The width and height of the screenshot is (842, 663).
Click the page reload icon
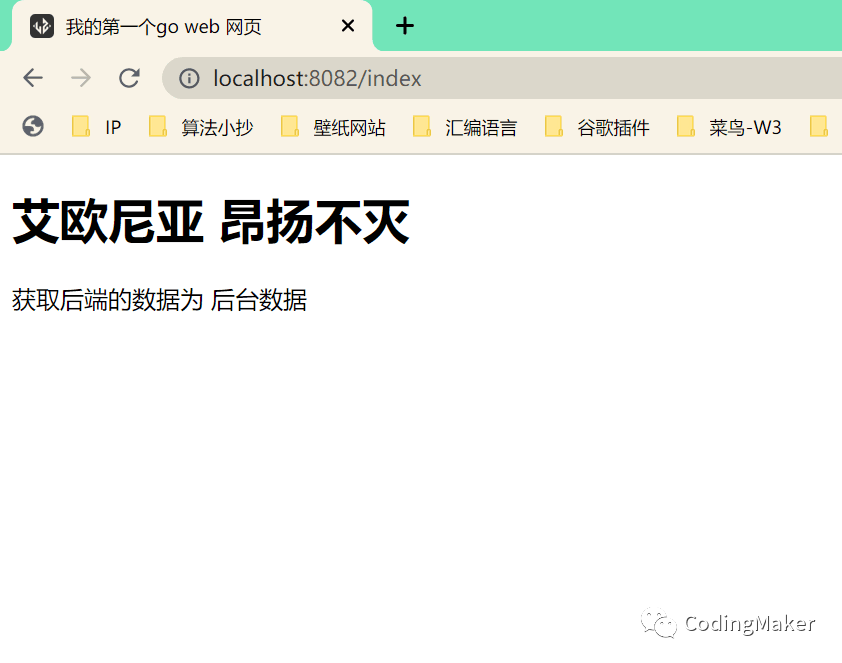pyautogui.click(x=129, y=78)
